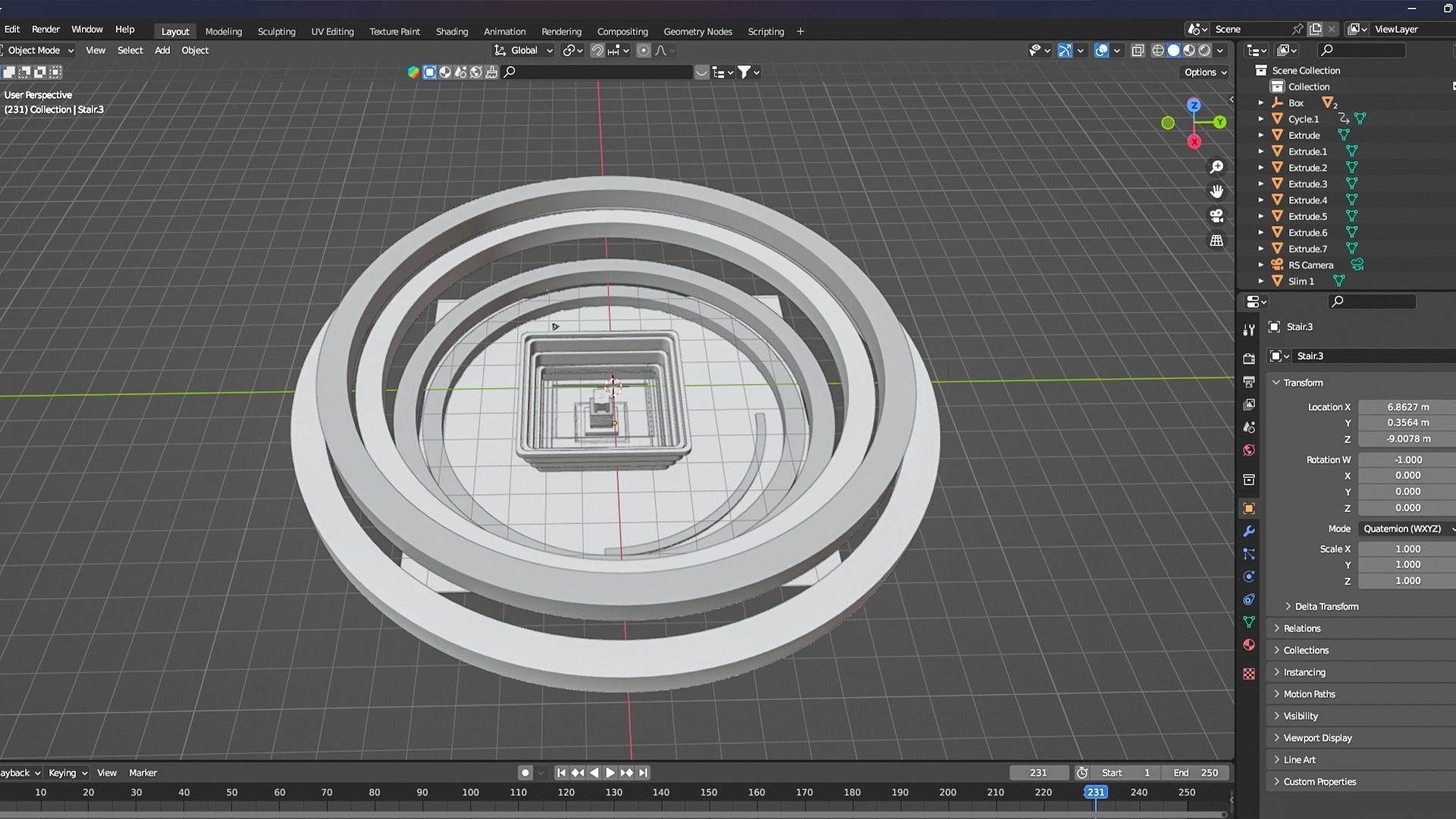Open the Material properties tab

1249,645
